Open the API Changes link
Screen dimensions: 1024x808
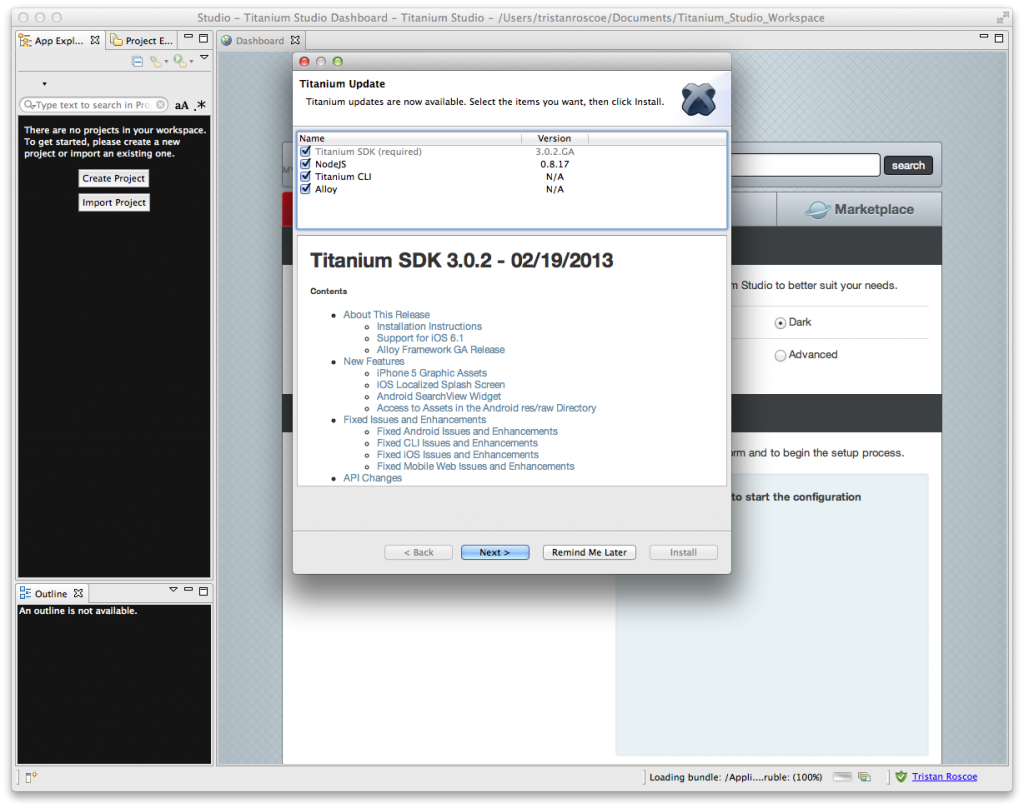[373, 478]
